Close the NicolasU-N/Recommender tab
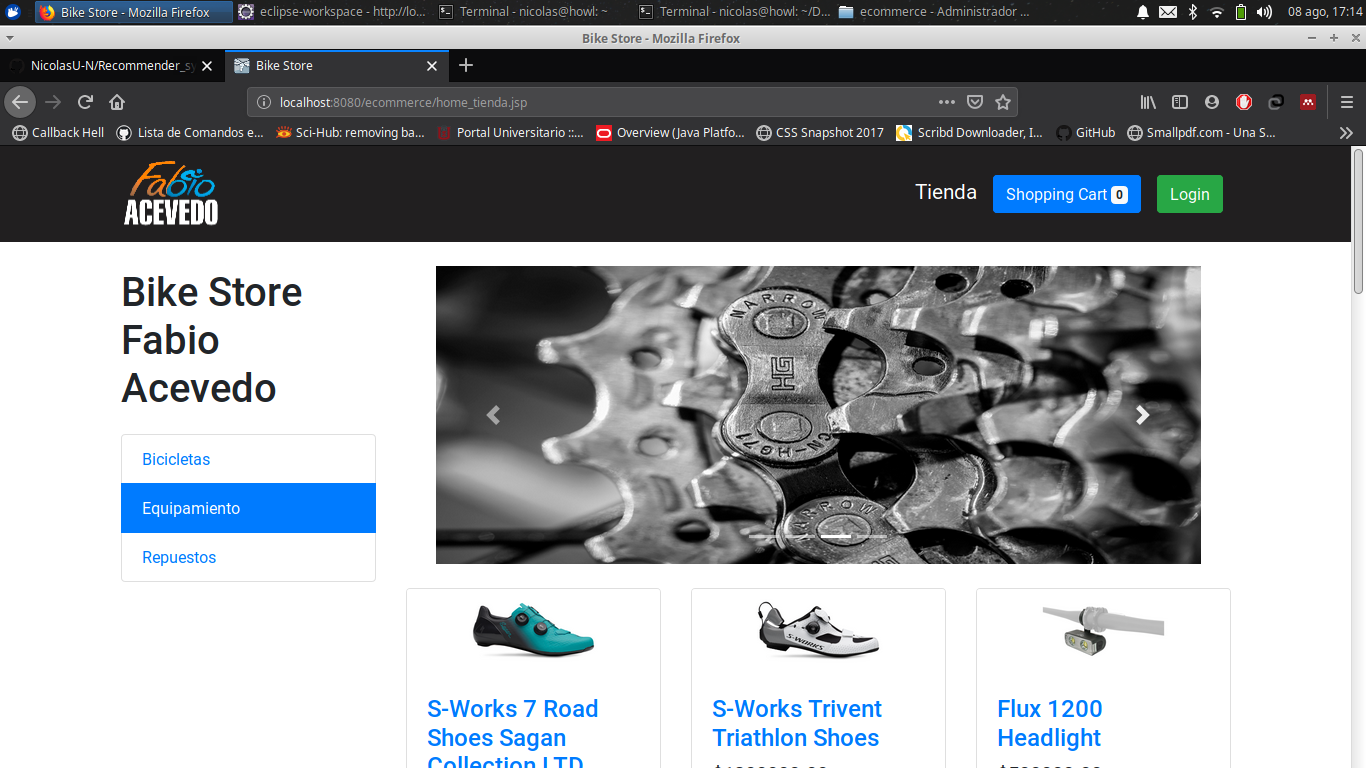Image resolution: width=1366 pixels, height=768 pixels. pyautogui.click(x=207, y=66)
